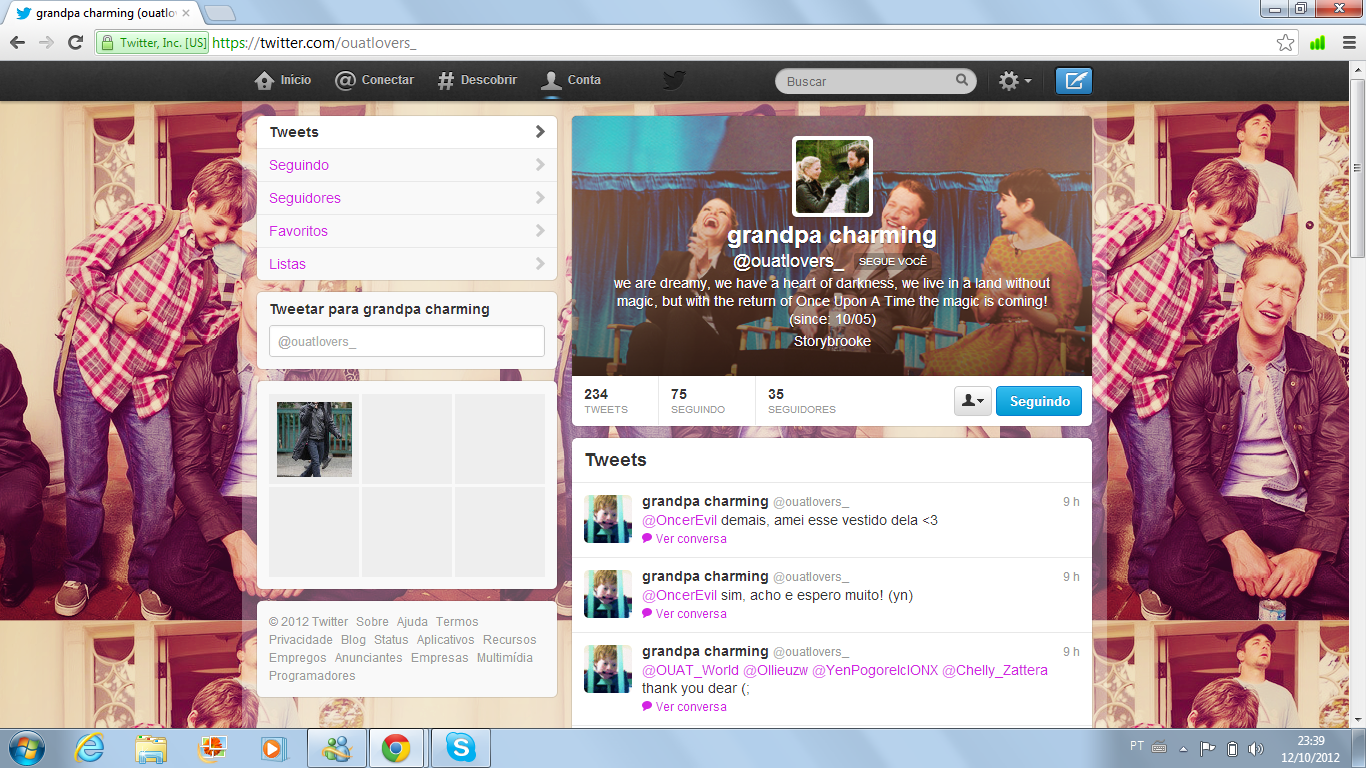This screenshot has height=768, width=1366.
Task: Click the address bar URL
Action: [315, 43]
